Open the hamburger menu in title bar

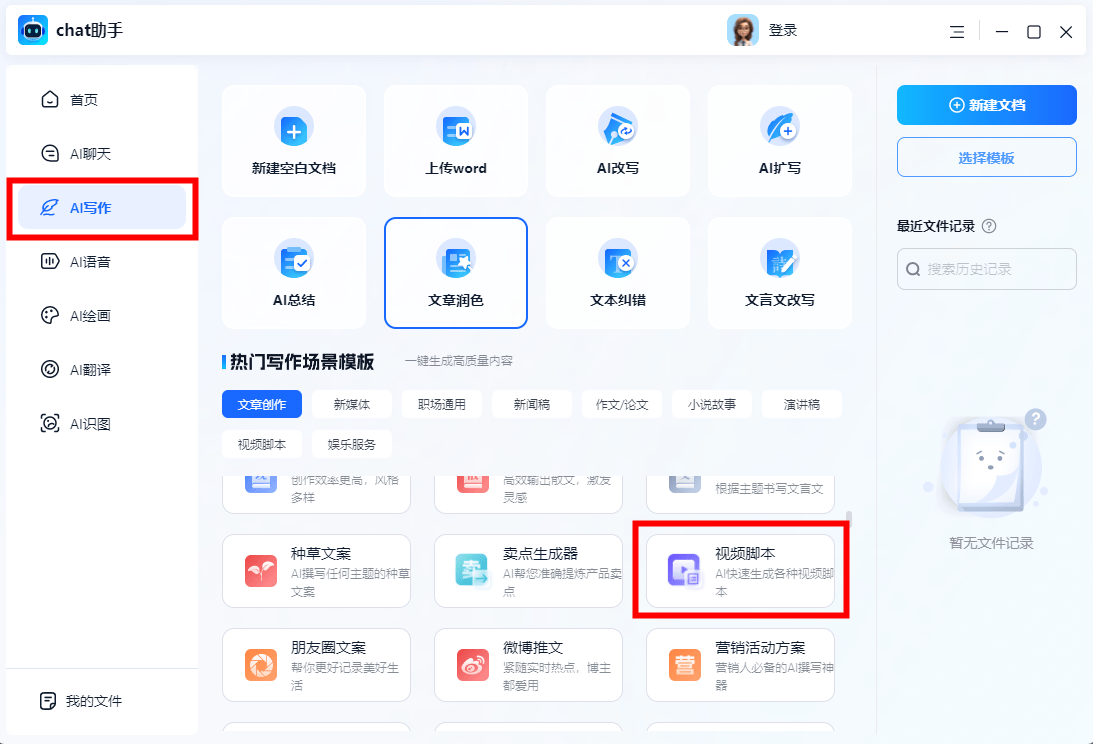pyautogui.click(x=957, y=32)
